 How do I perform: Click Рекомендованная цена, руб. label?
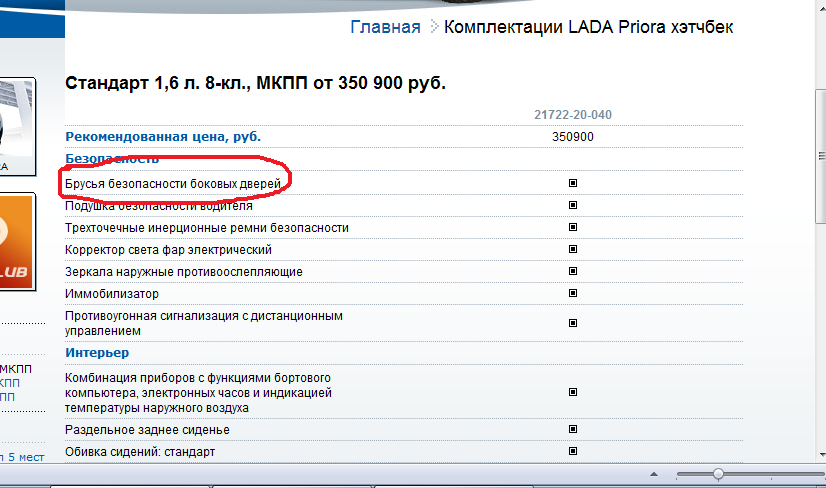point(163,136)
